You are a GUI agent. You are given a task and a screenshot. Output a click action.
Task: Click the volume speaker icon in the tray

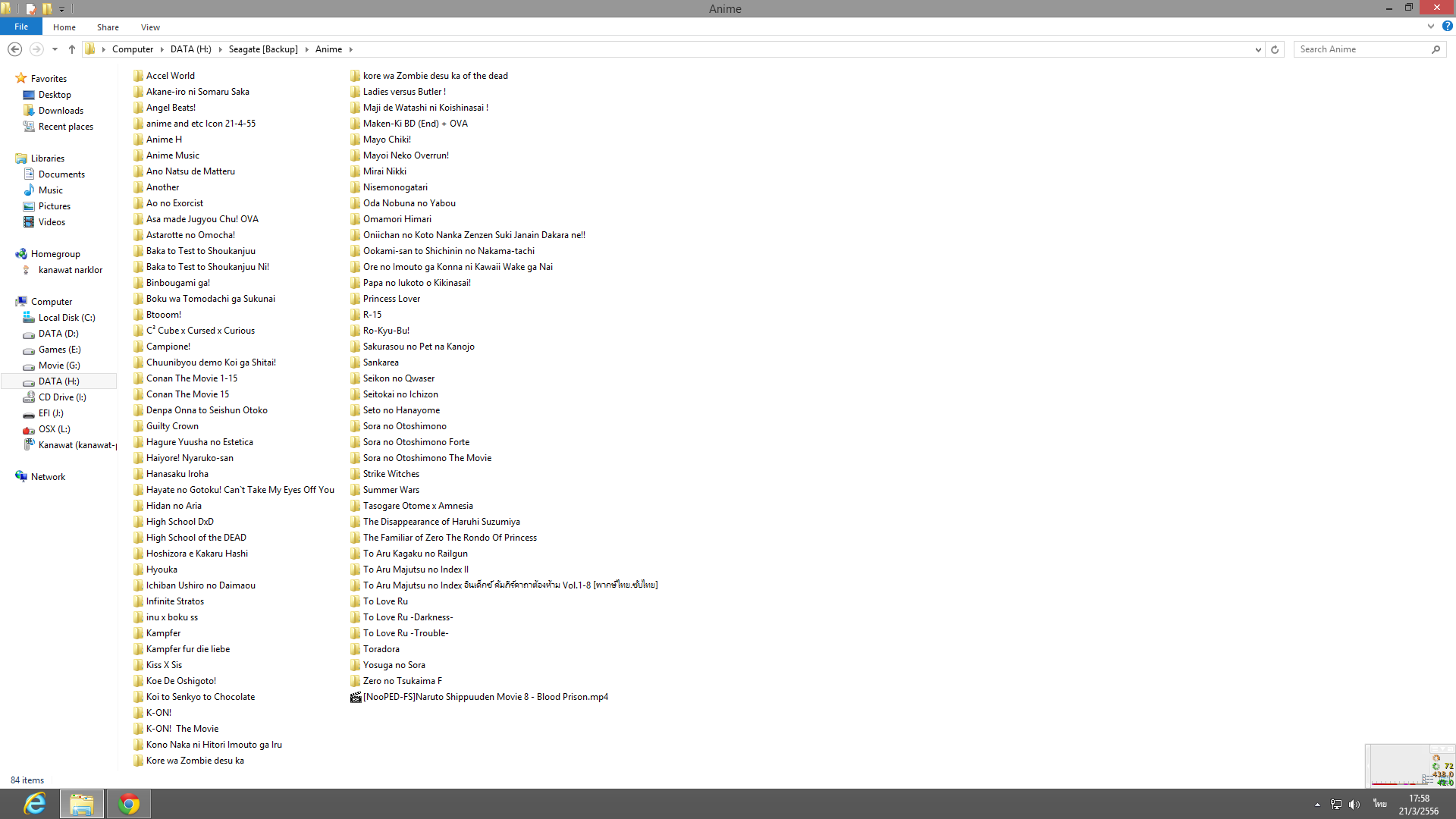[x=1354, y=805]
